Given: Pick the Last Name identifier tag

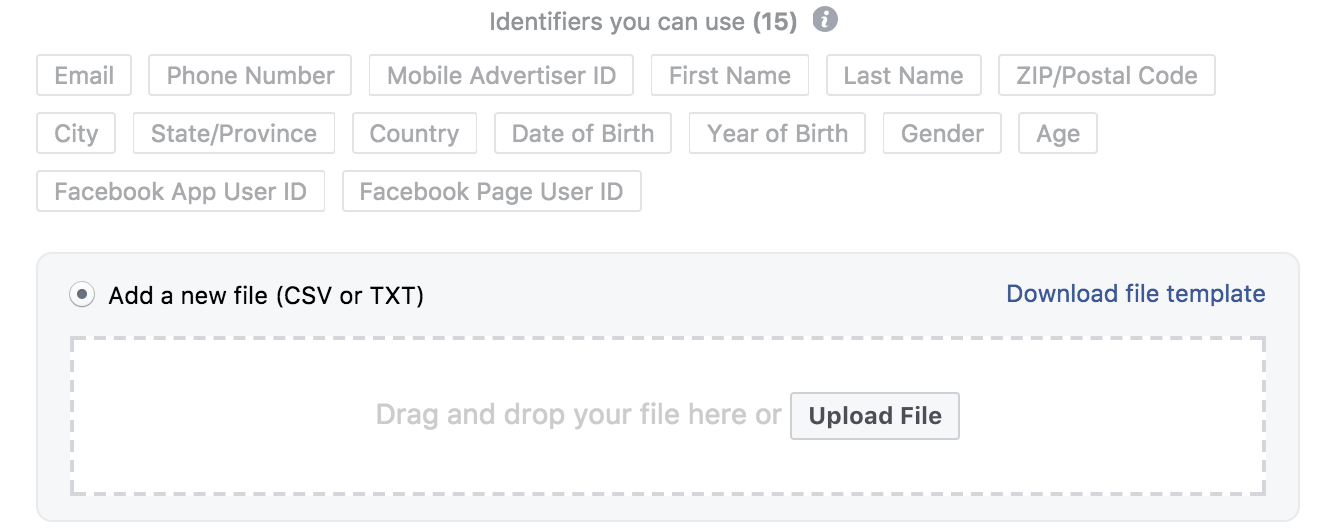Looking at the screenshot, I should (x=903, y=75).
